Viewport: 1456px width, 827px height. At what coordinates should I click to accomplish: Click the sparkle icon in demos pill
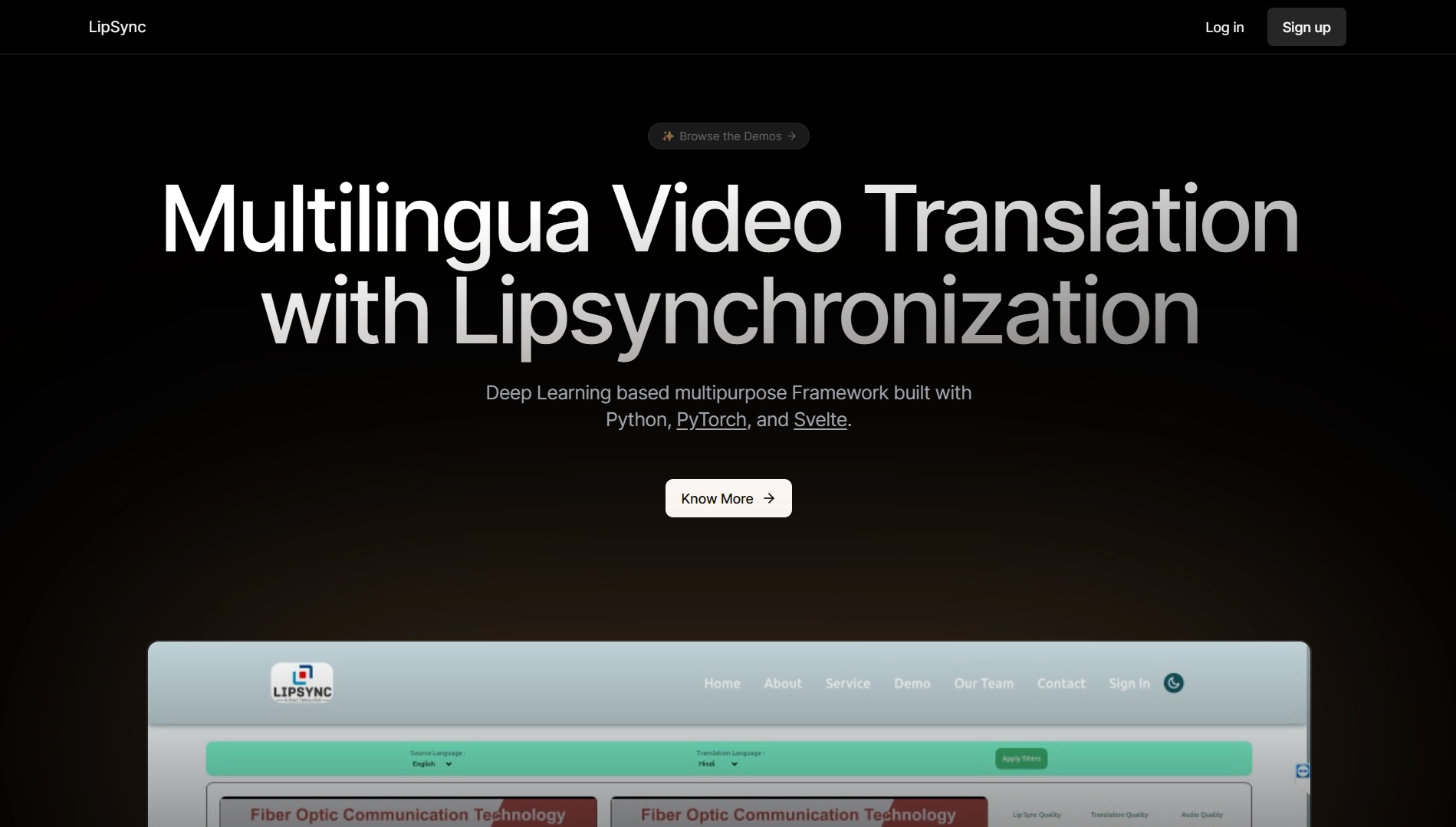pyautogui.click(x=668, y=136)
